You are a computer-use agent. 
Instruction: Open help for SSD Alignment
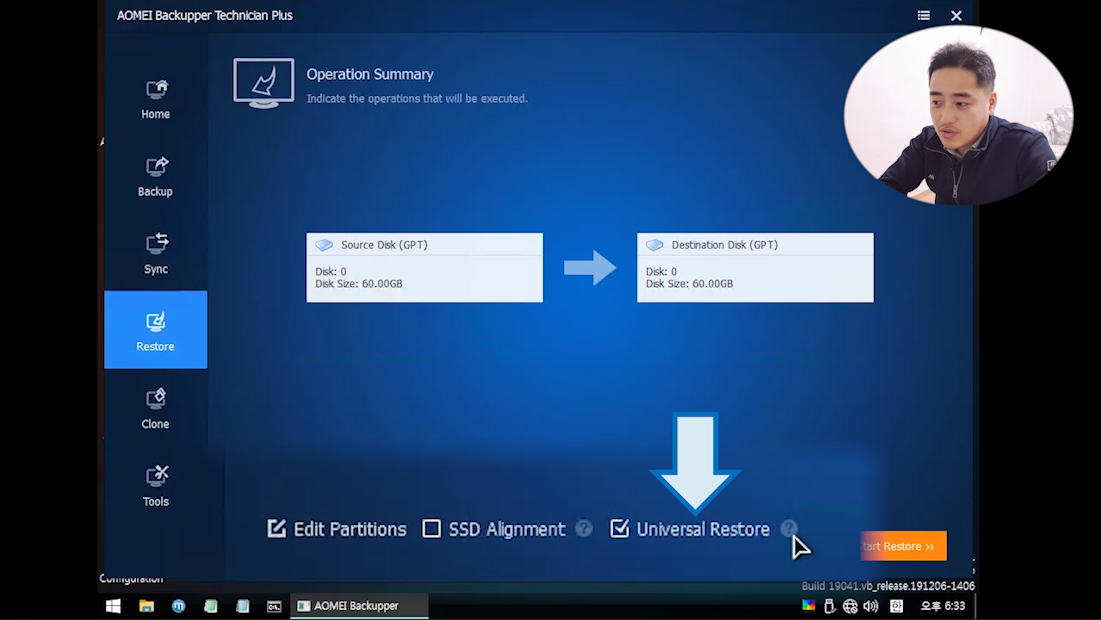click(x=584, y=528)
